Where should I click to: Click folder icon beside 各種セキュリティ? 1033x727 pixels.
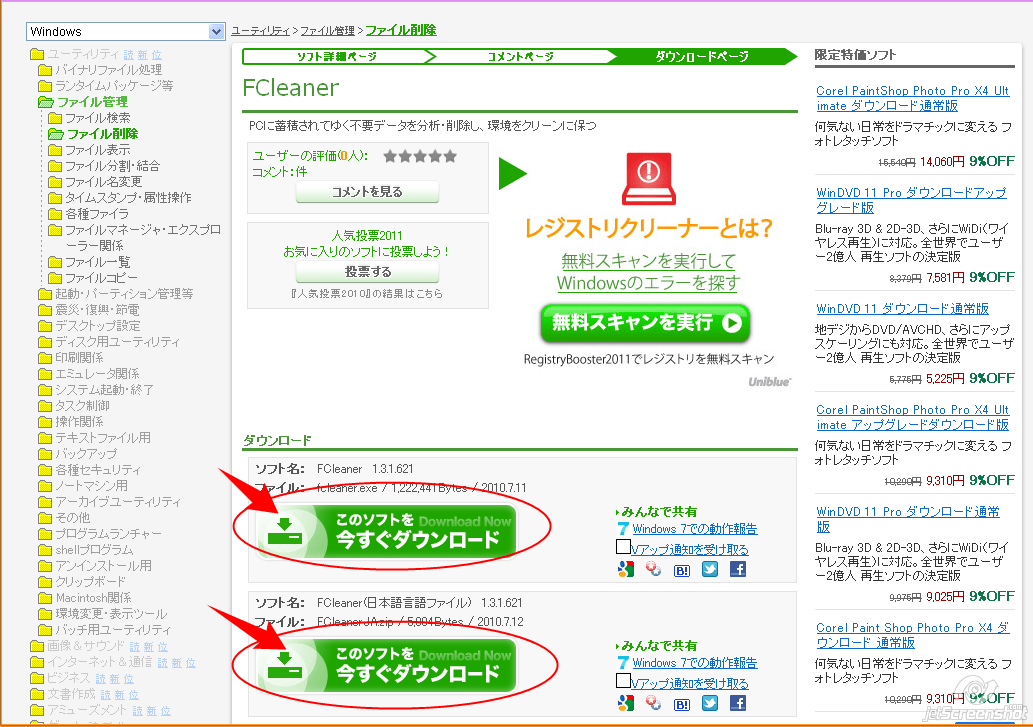pos(45,470)
